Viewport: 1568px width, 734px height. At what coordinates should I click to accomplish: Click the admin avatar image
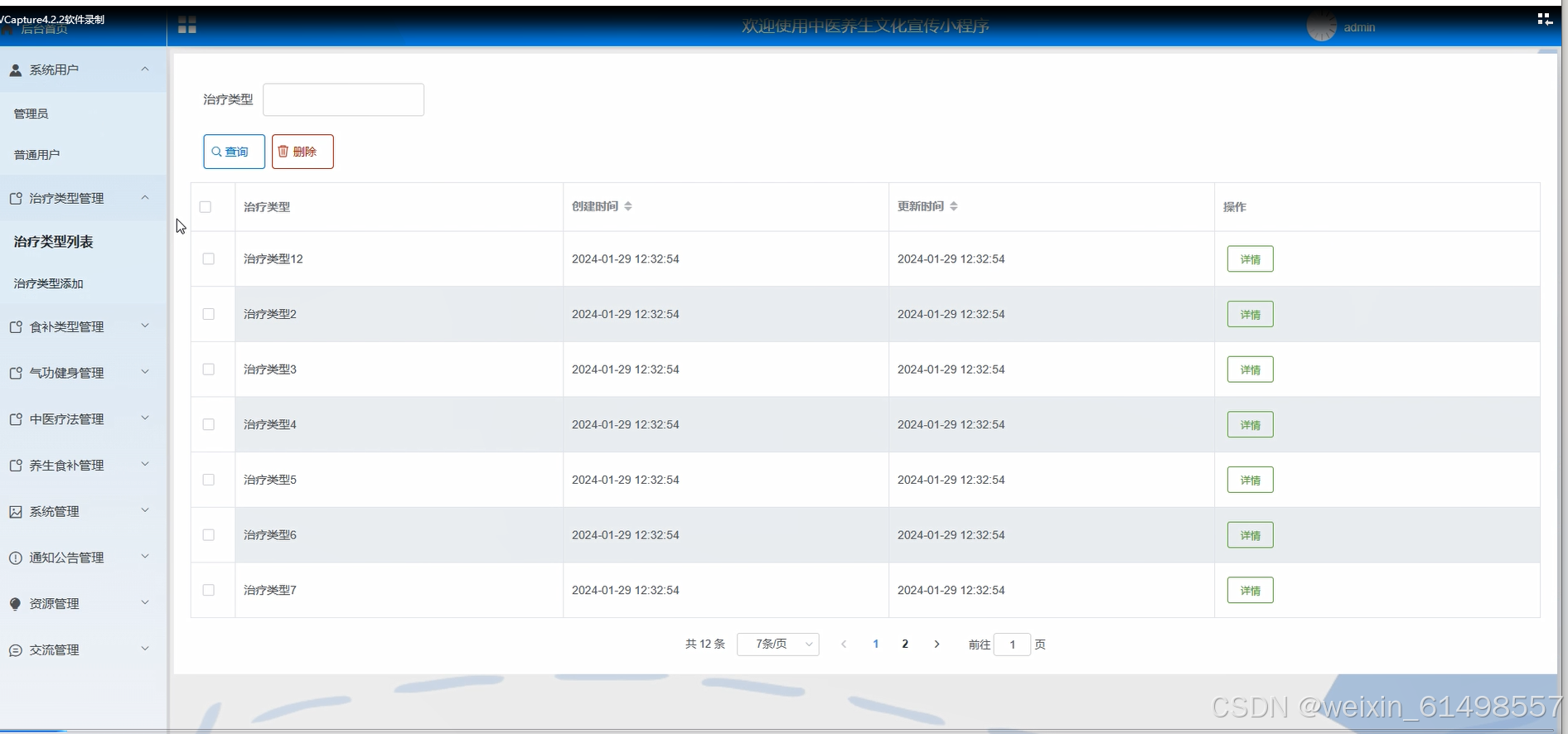[1322, 27]
